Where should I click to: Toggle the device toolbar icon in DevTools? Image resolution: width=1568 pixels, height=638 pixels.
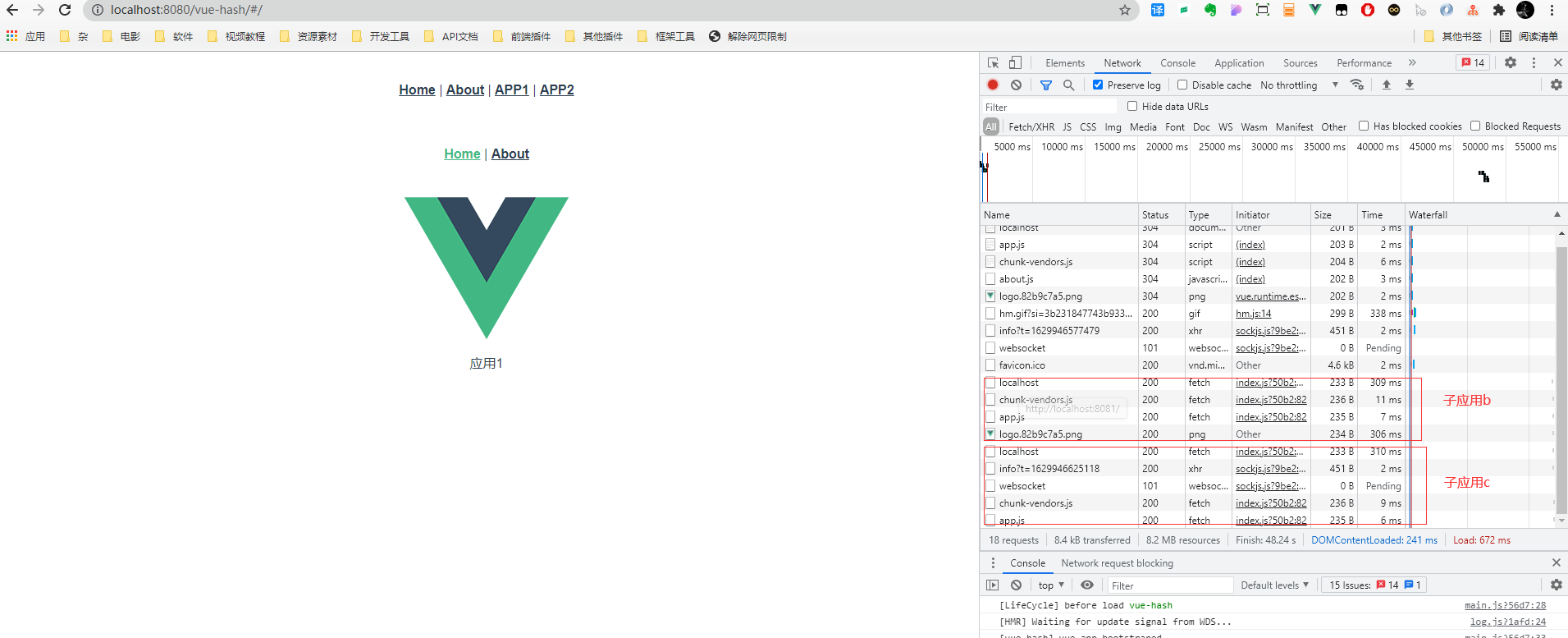1015,62
